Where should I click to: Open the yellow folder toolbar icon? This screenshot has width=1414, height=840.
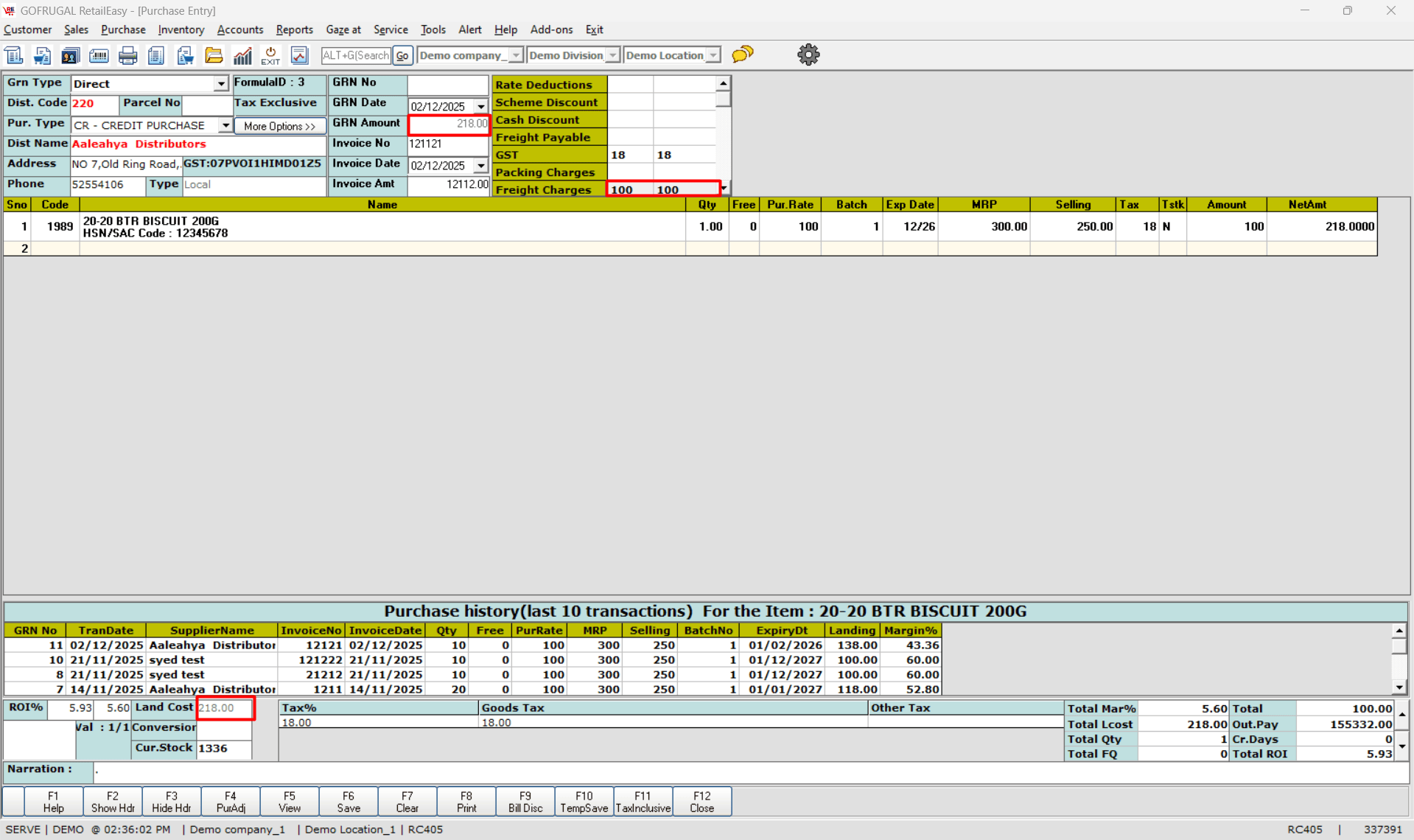pos(214,55)
